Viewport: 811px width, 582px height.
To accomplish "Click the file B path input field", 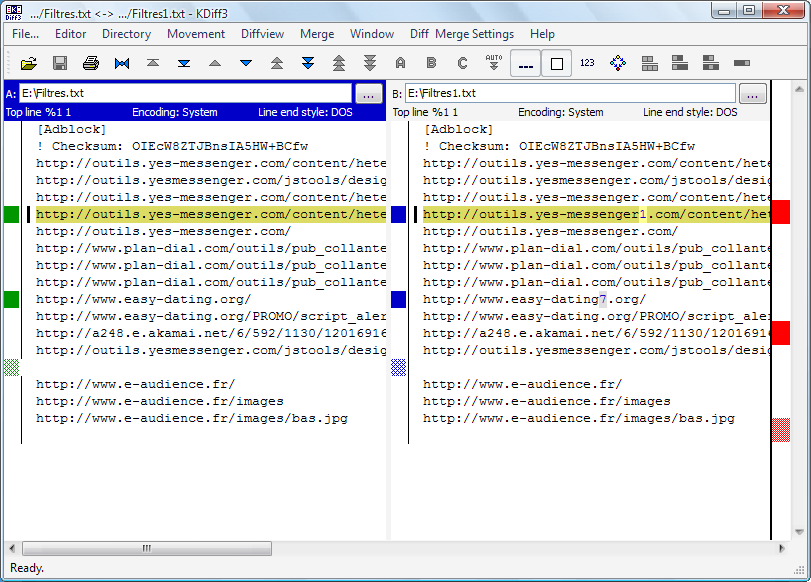I will pos(570,93).
